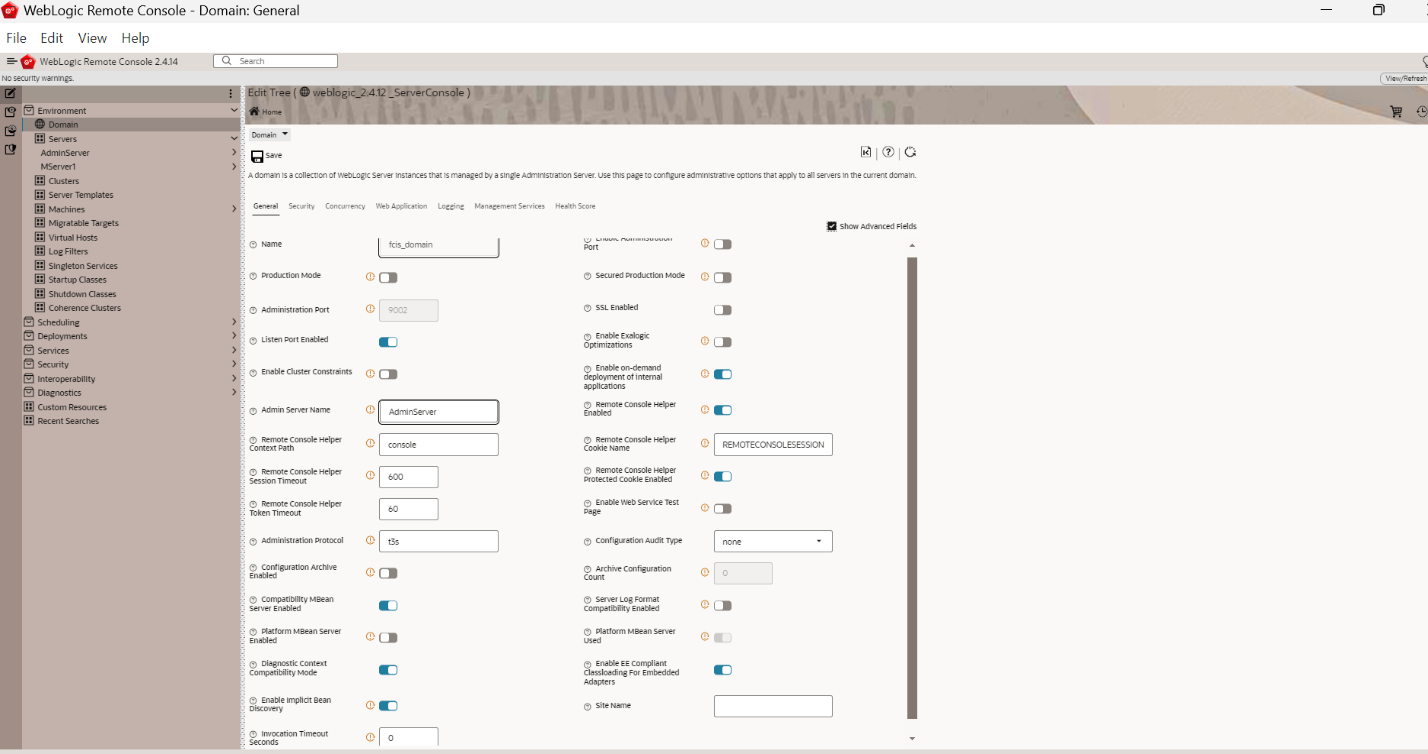
Task: Click help icon beside Administration Protocol
Action: coord(253,540)
